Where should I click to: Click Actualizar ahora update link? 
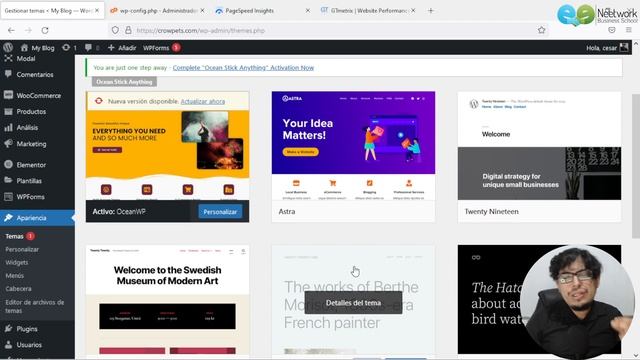coord(203,101)
